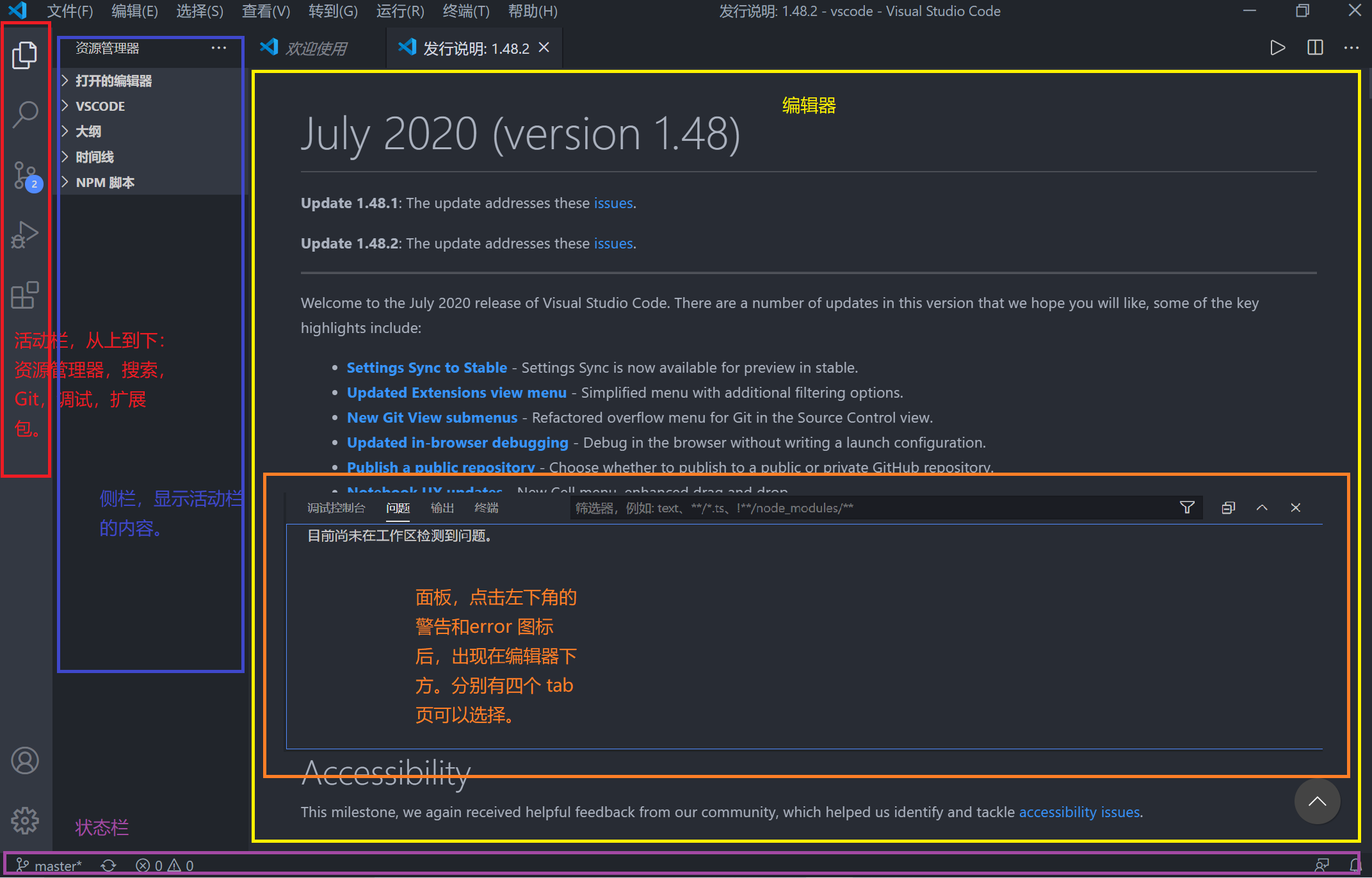Maximize the panel with the up chevron
This screenshot has height=878, width=1372.
tap(1262, 508)
